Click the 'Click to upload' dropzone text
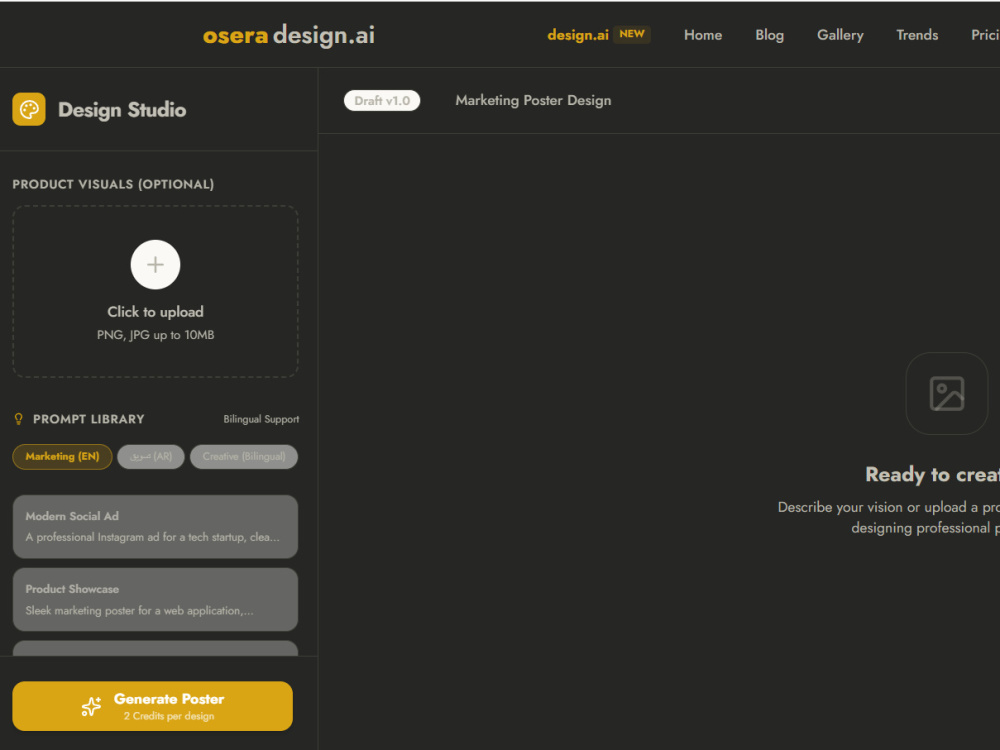The height and width of the screenshot is (750, 1000). click(155, 312)
